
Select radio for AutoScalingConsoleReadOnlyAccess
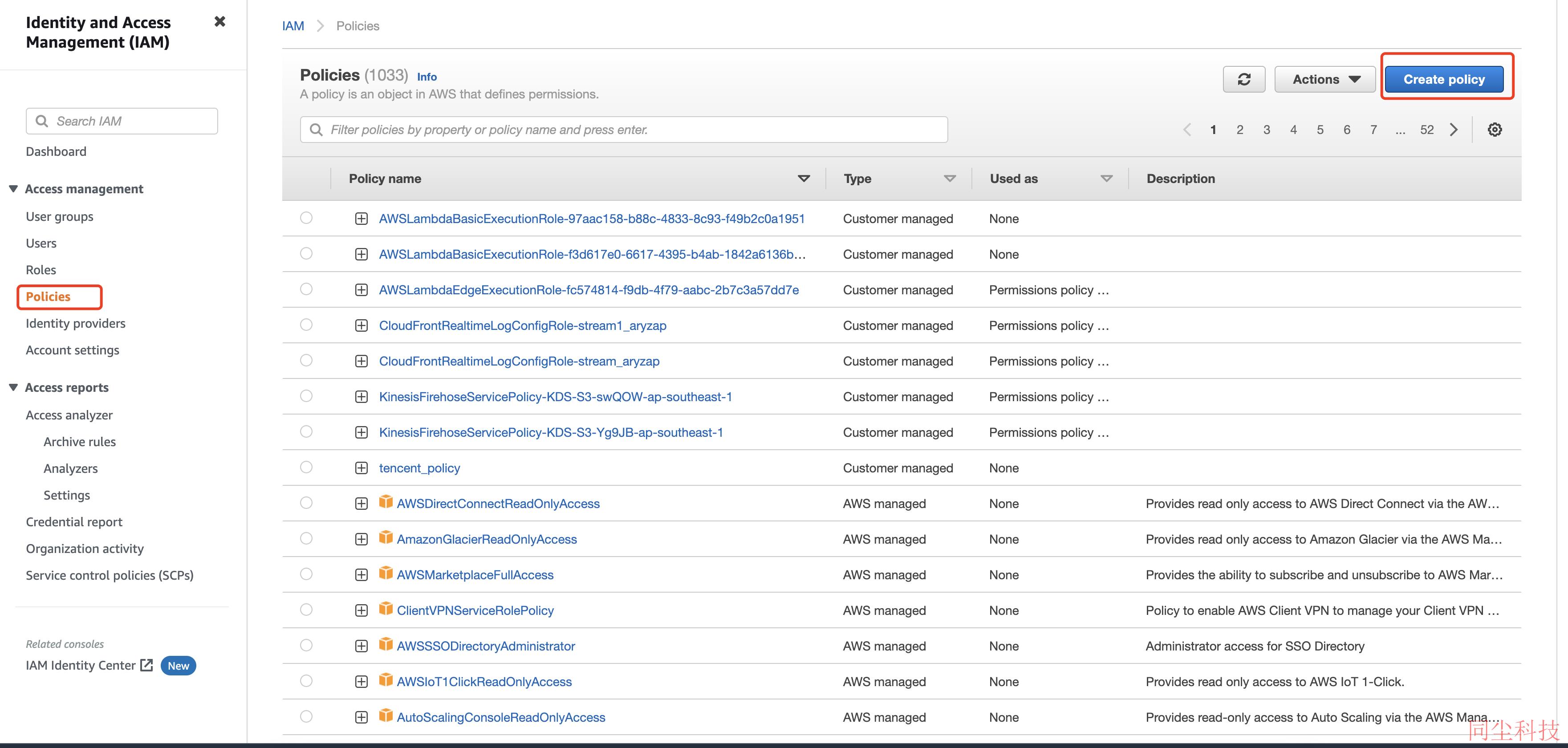point(306,716)
